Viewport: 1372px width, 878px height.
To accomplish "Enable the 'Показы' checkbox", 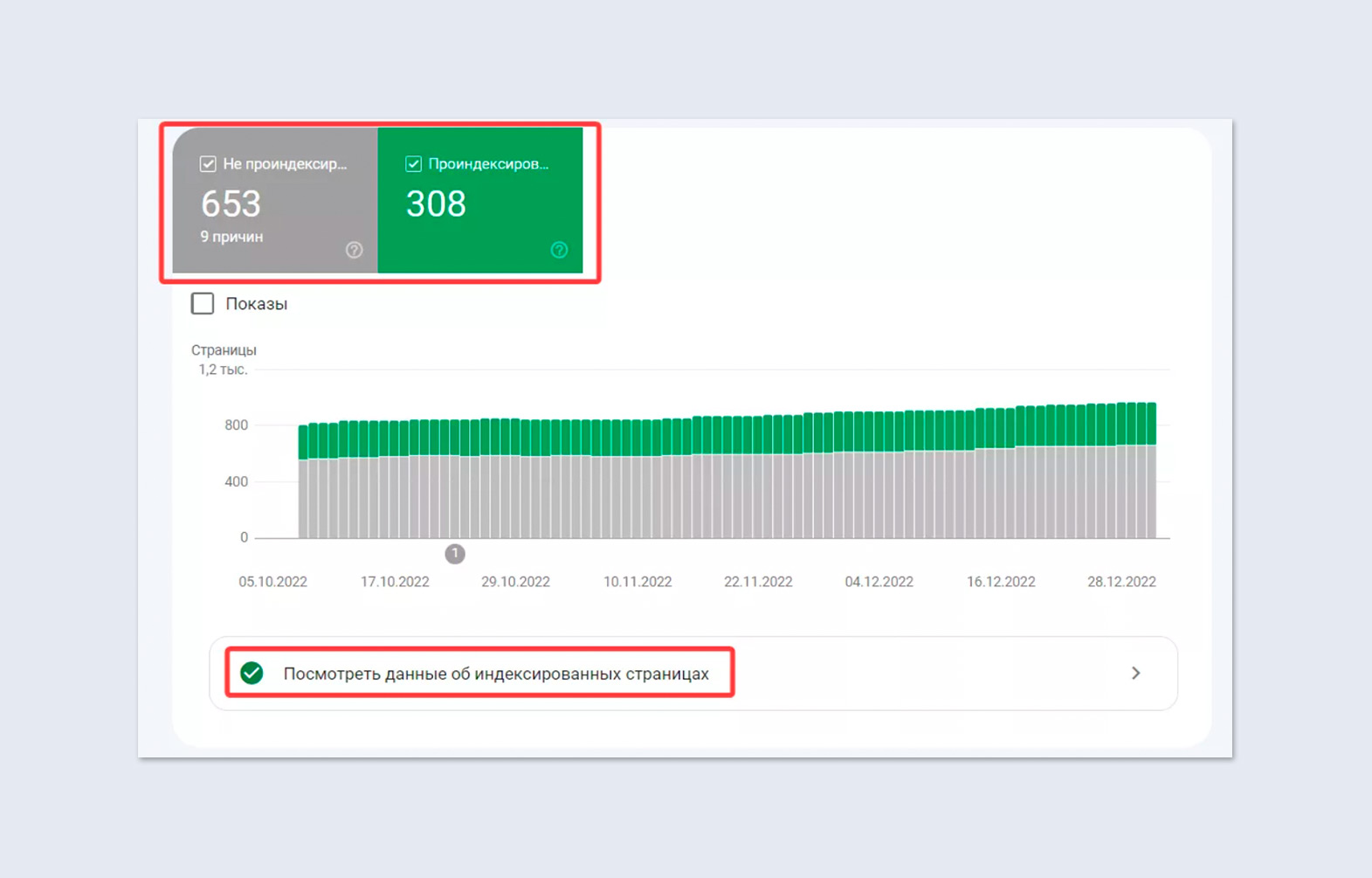I will 203,303.
